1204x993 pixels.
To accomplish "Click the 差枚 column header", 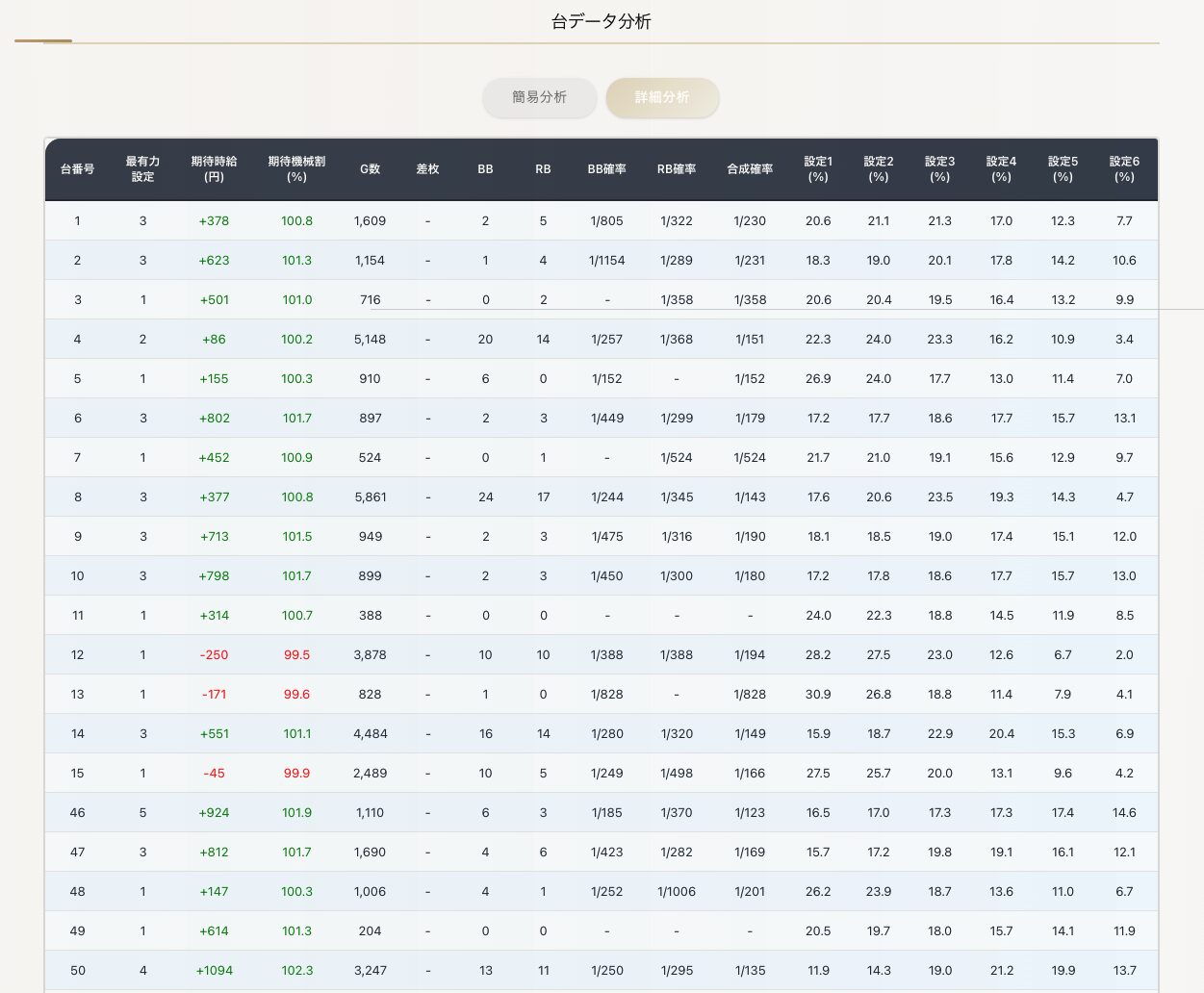I will pos(427,169).
